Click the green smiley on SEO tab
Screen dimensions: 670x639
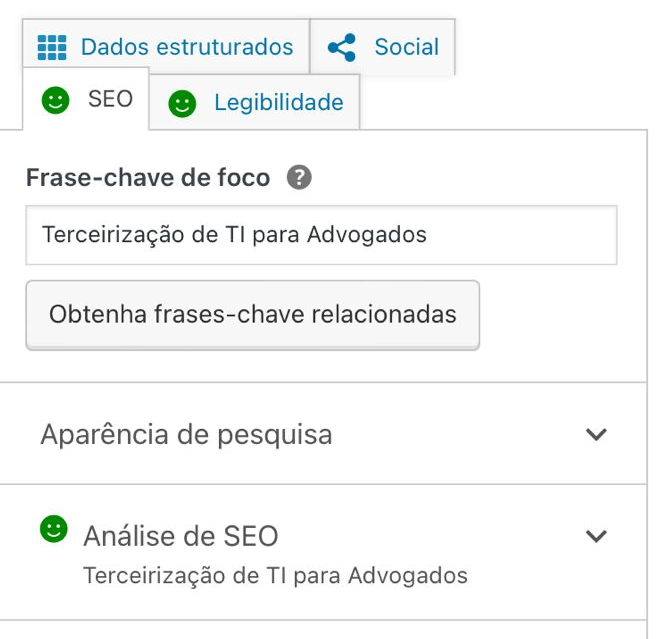55,100
